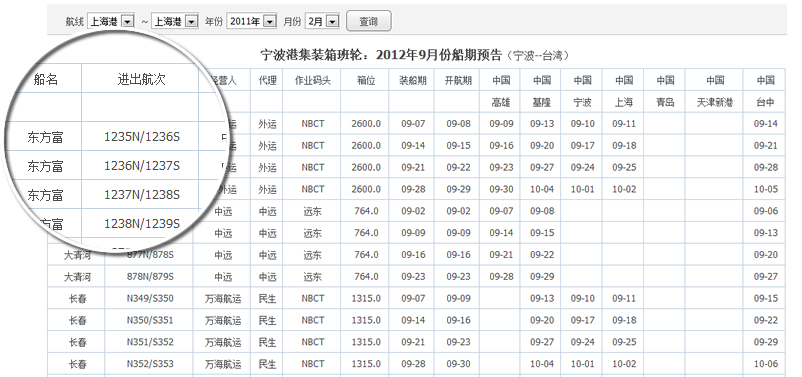Click 1315.0 capacity in N350/S351 row
Image resolution: width=802 pixels, height=377 pixels.
(366, 320)
